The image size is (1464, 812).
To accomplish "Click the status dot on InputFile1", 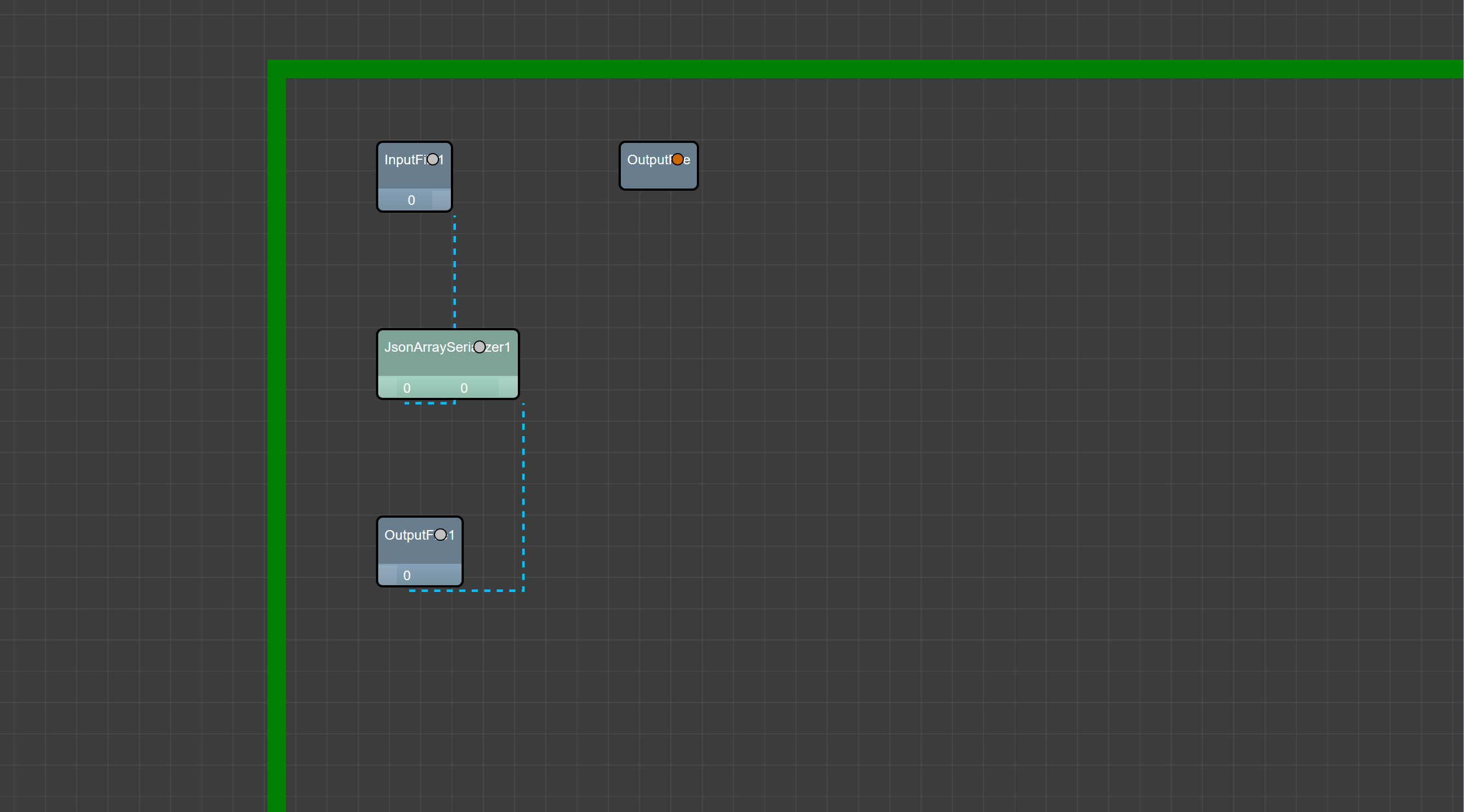I will coord(433,160).
